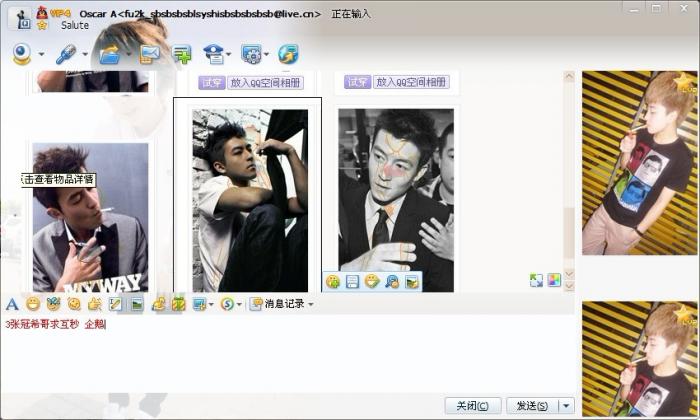The image size is (700, 420).
Task: Click the green-blue expand arrows icon
Action: (x=536, y=280)
